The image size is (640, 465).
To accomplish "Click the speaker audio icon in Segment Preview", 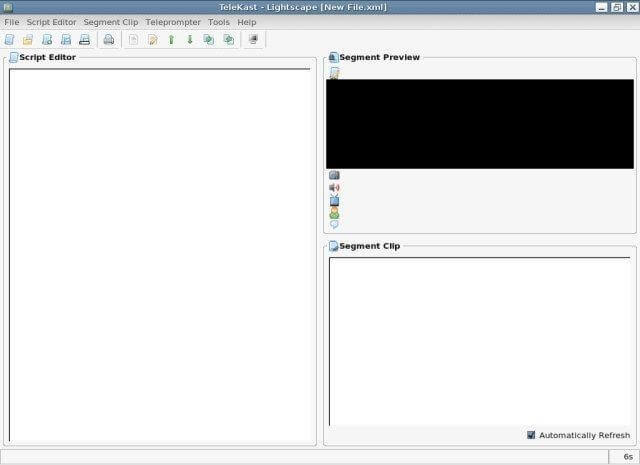I will pos(334,187).
